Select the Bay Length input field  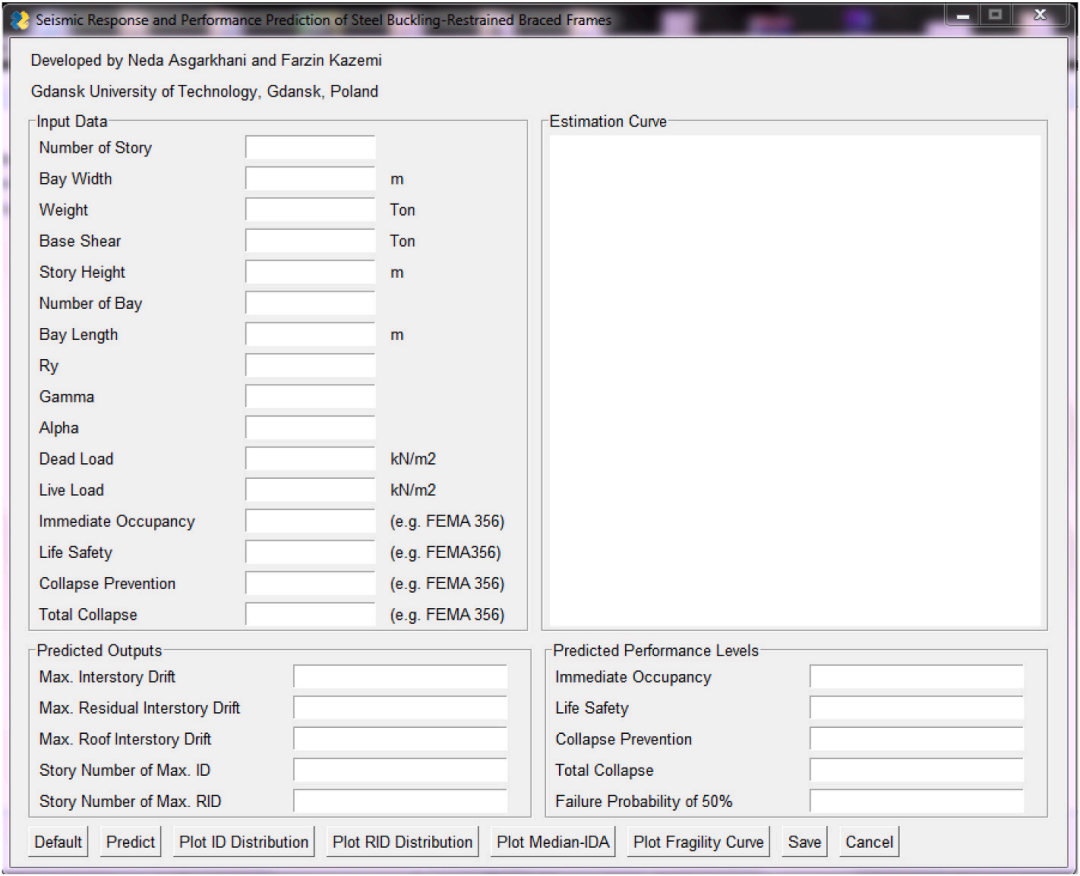(x=310, y=334)
